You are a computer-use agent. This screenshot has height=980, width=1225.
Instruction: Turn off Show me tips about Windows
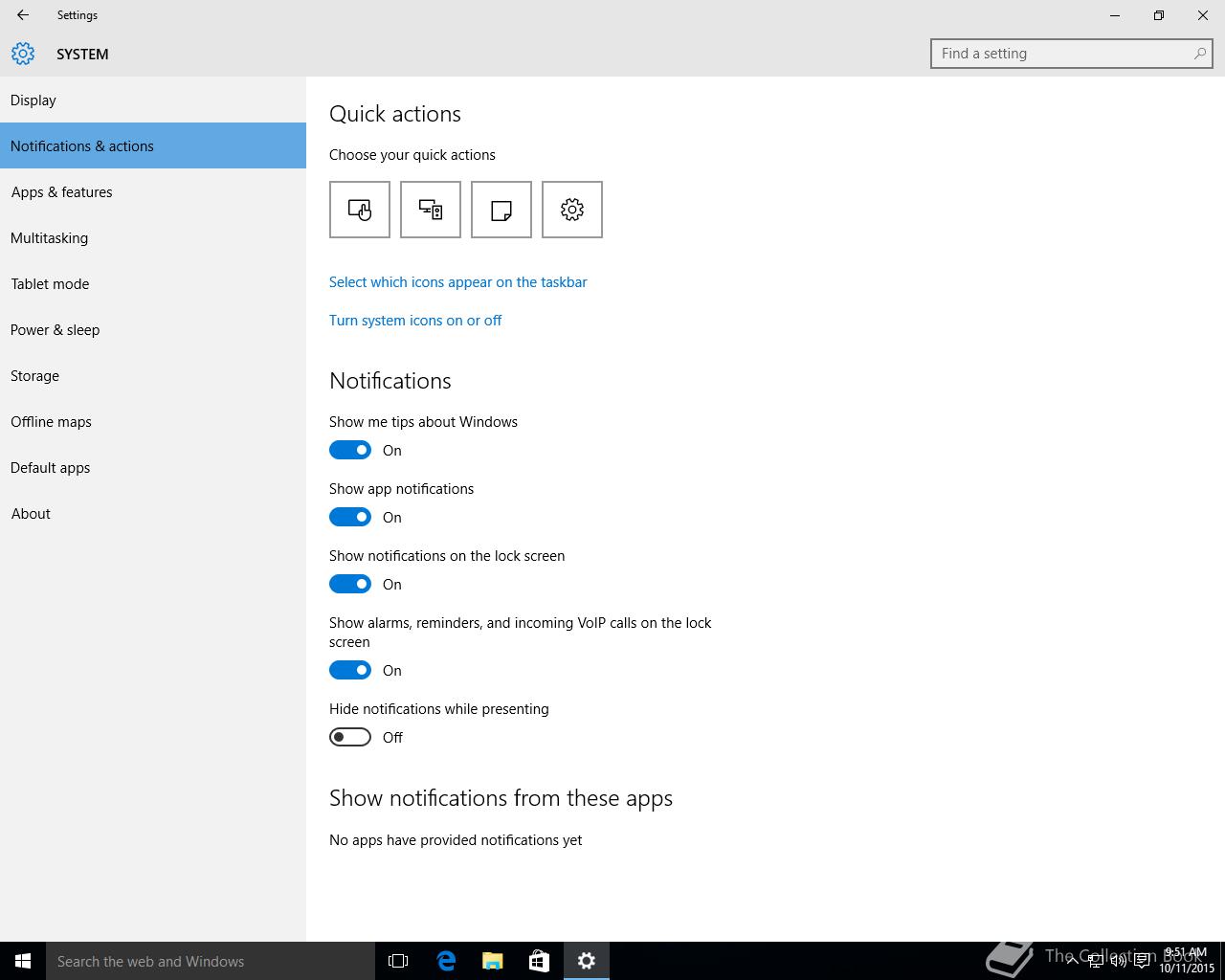click(350, 450)
